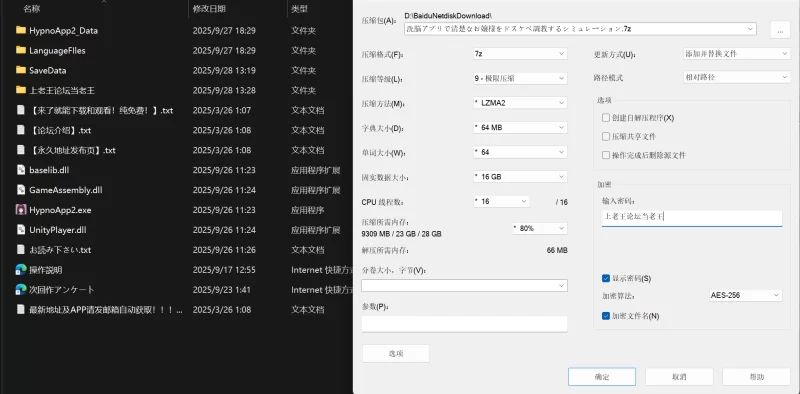Click the 应用程序 type cell of HypnoApp2.exe
The width and height of the screenshot is (800, 394).
[308, 210]
